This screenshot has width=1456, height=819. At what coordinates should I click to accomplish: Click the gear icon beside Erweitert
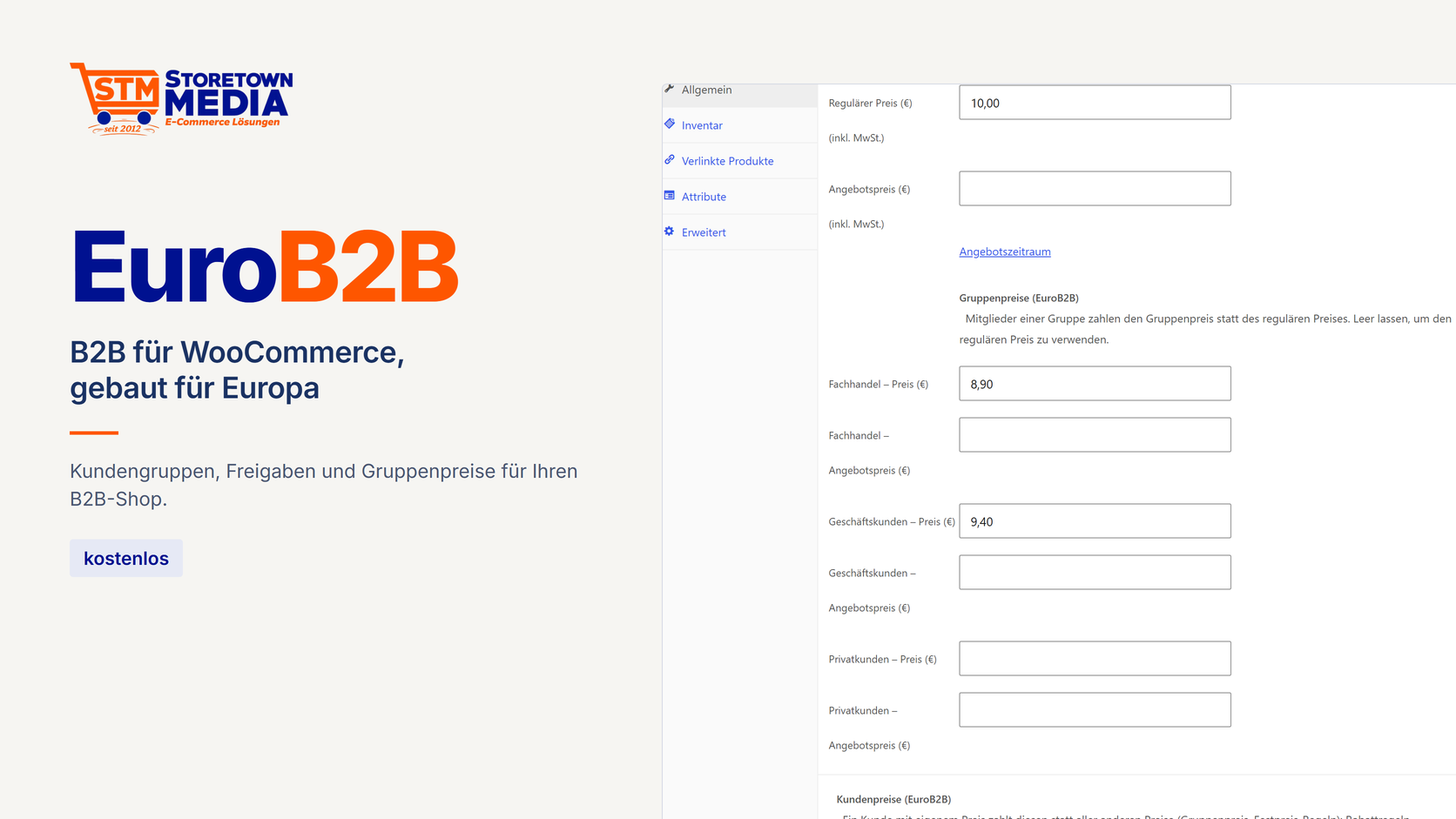coord(669,231)
